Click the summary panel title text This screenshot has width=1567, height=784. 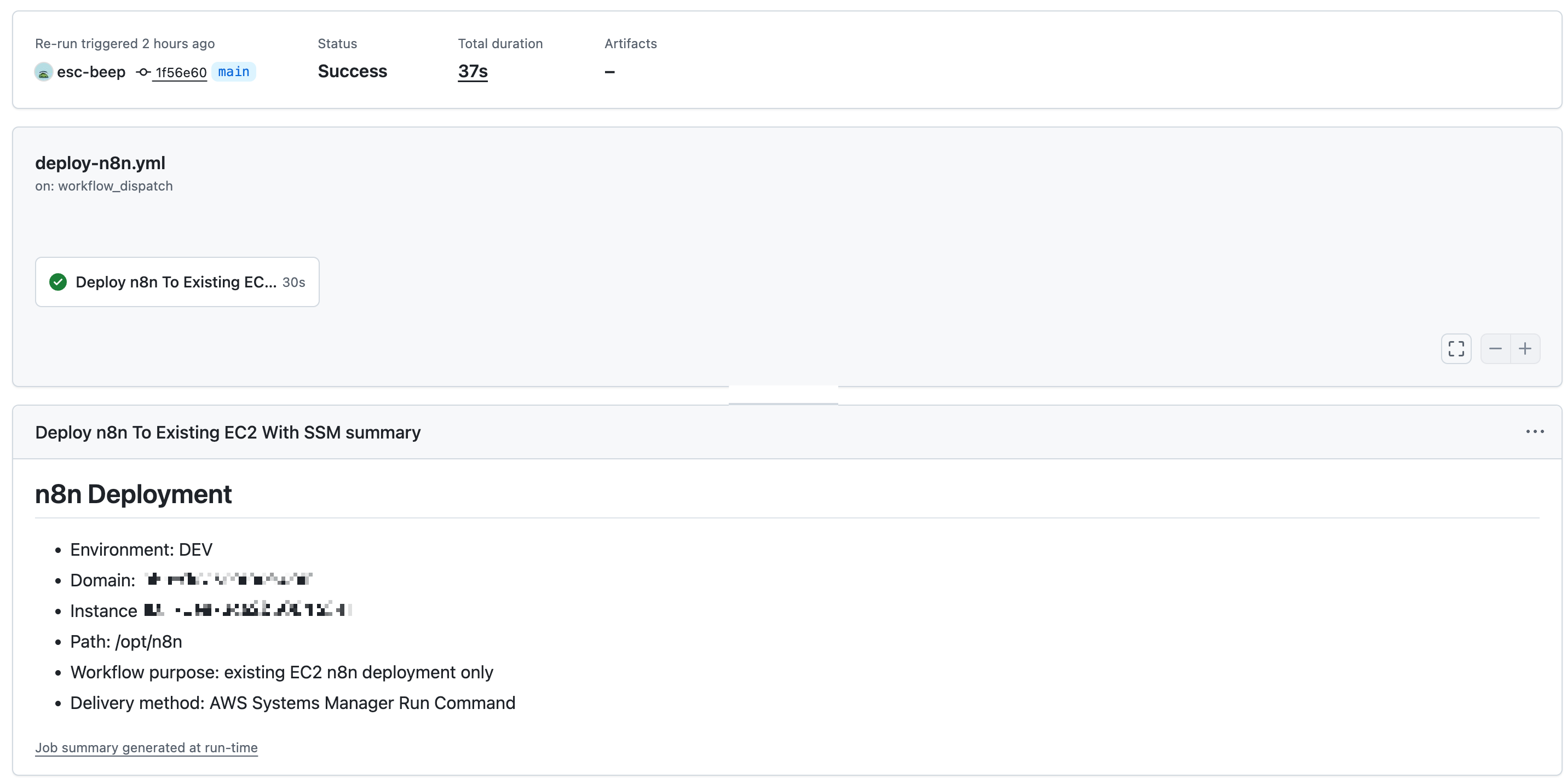[x=228, y=433]
